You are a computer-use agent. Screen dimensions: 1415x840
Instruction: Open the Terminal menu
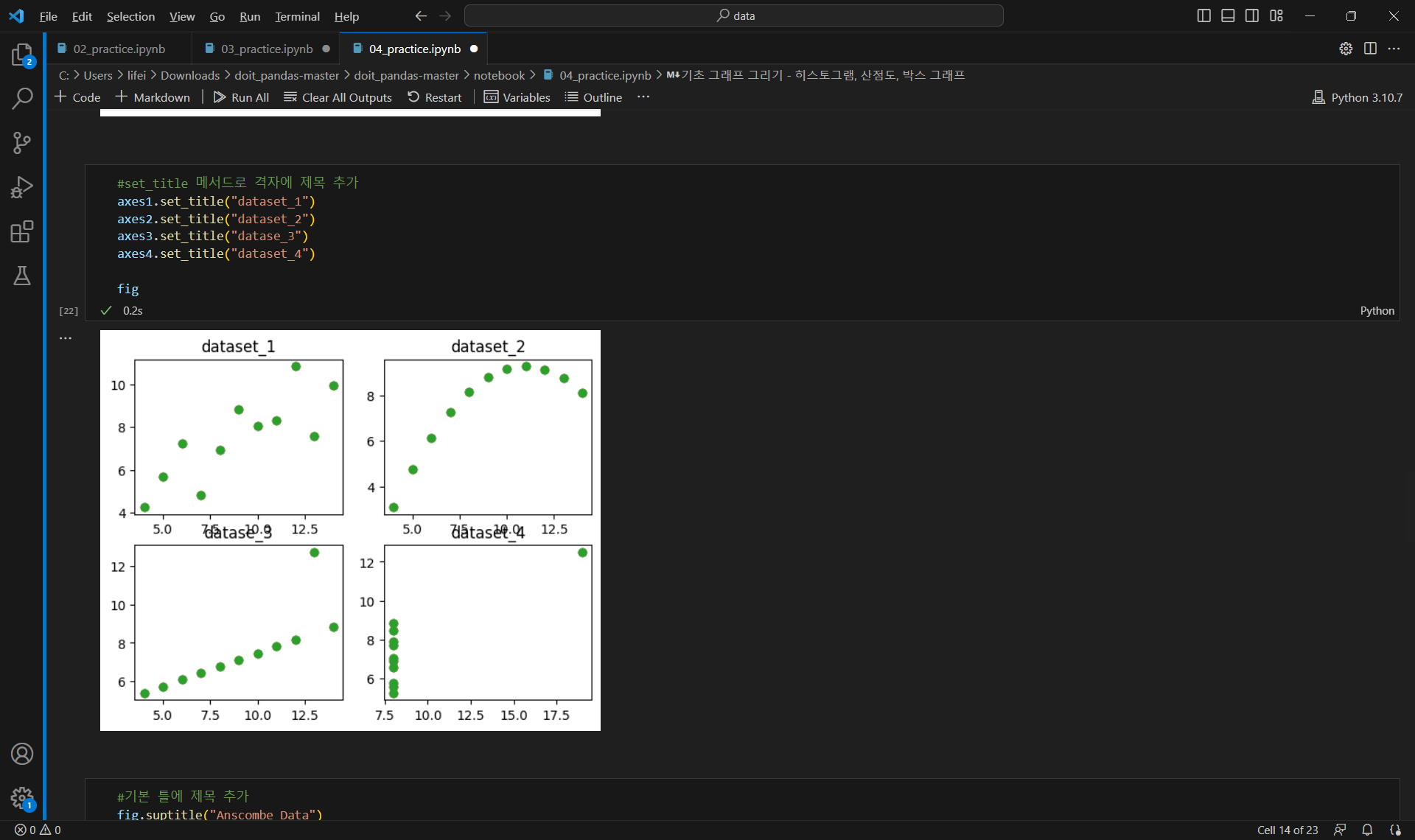tap(297, 16)
